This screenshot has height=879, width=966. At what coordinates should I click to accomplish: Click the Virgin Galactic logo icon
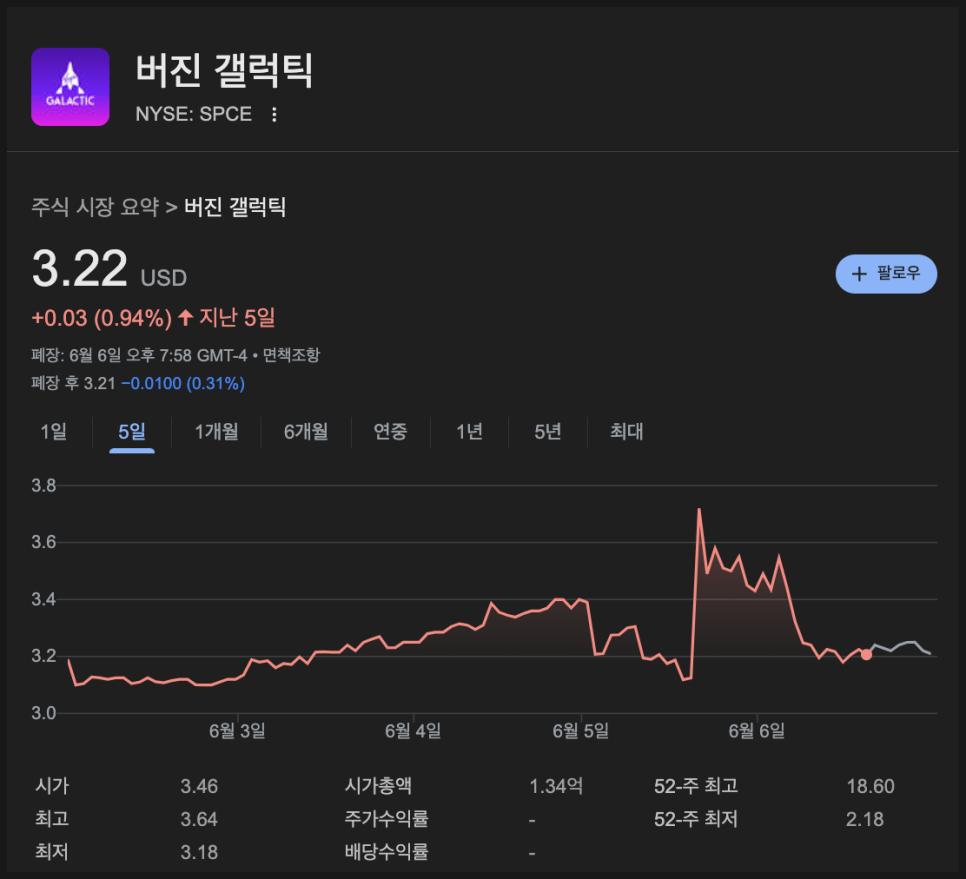(70, 87)
